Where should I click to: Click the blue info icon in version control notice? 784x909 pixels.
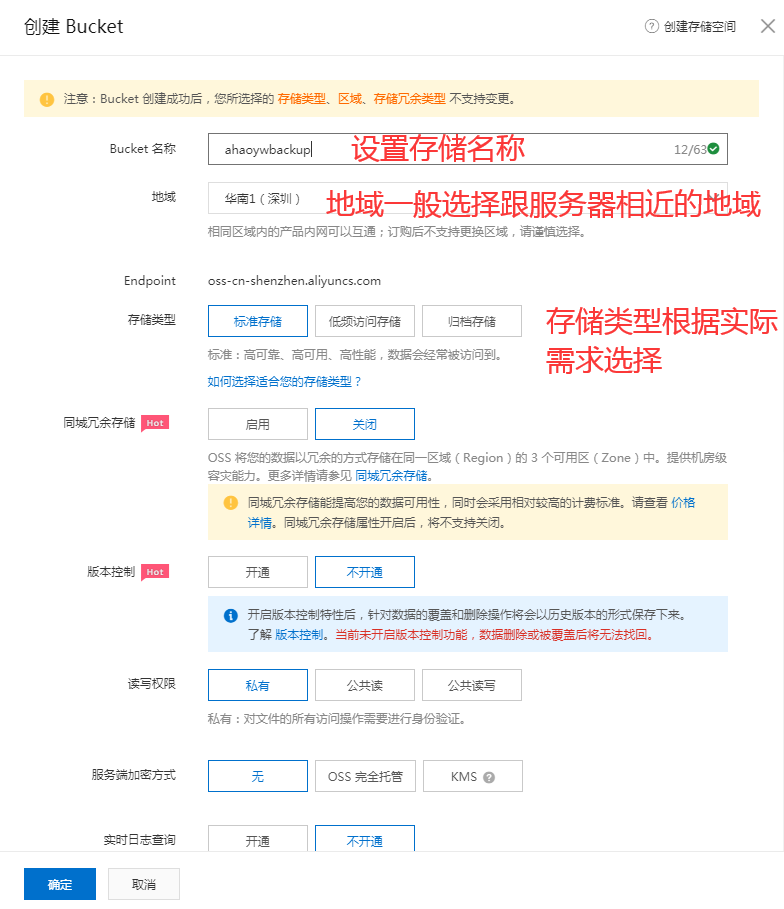point(230,615)
